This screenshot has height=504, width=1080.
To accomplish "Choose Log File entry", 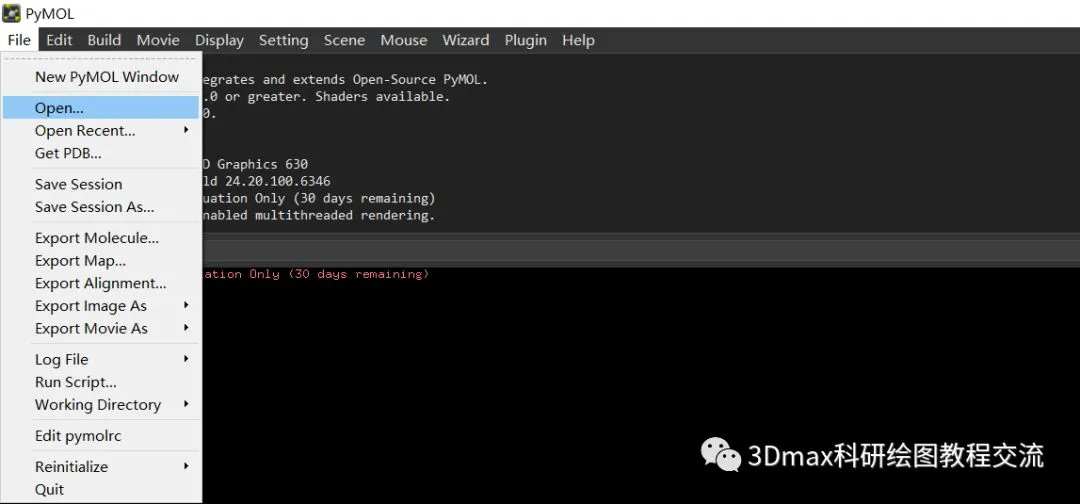I will (101, 359).
